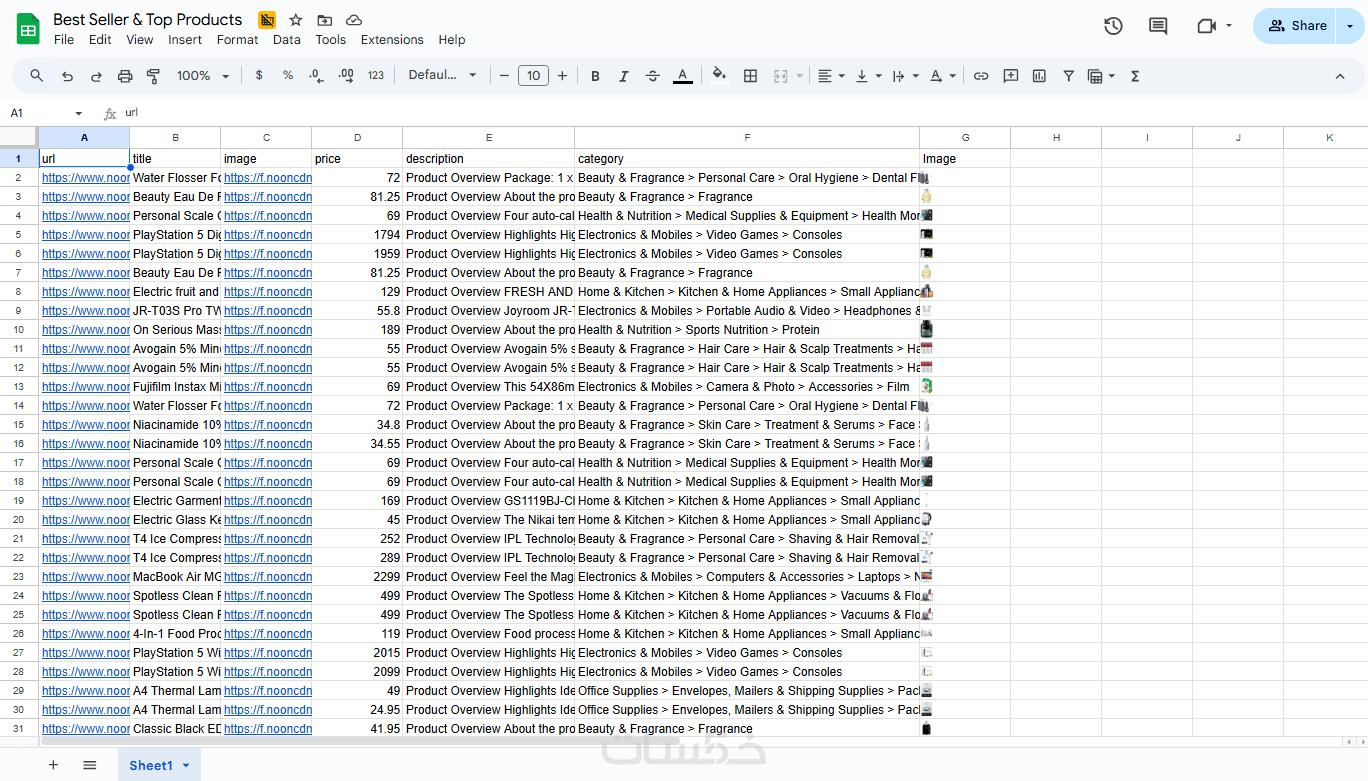Open the image link in row 10

point(267,330)
